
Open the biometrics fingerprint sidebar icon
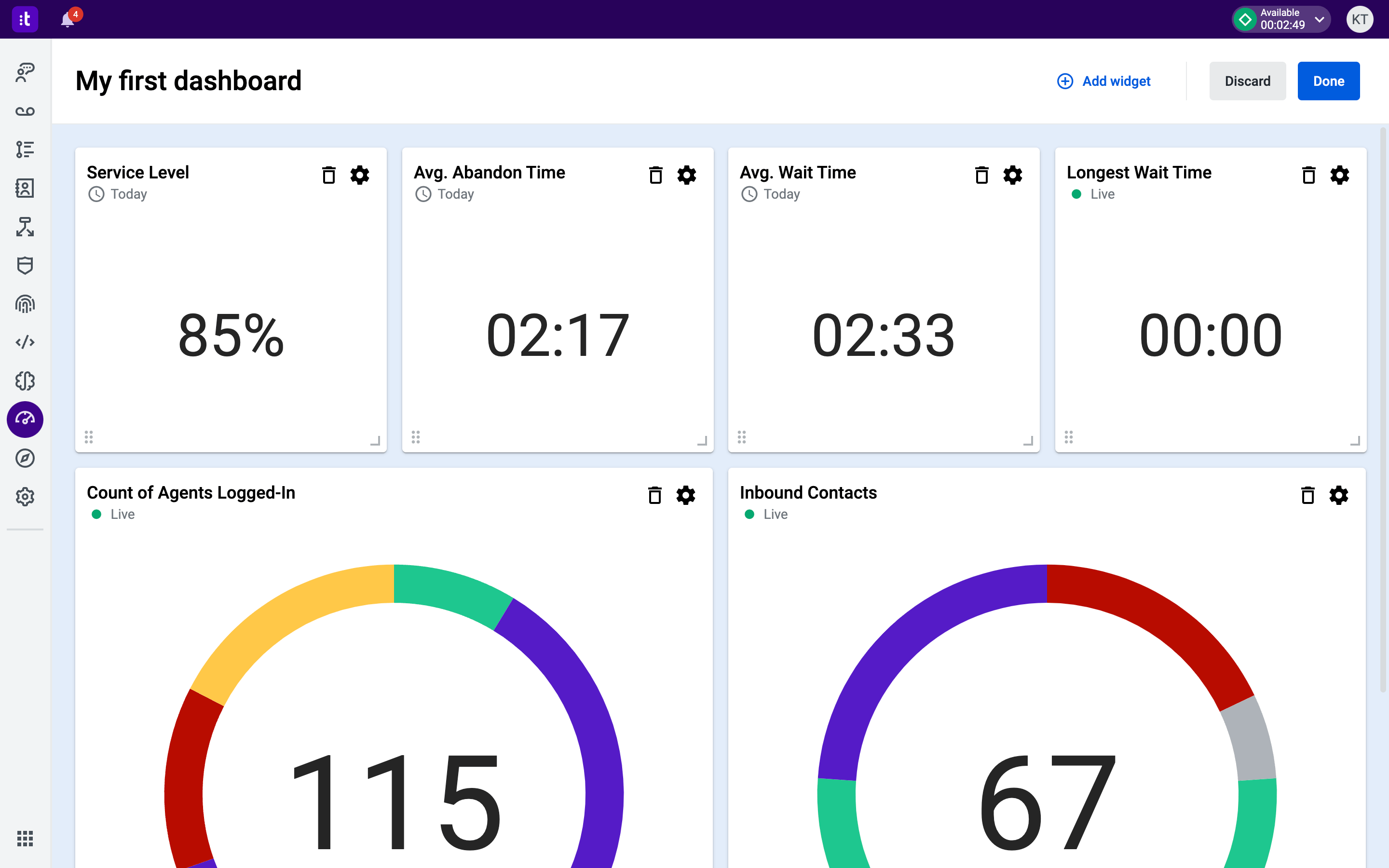pyautogui.click(x=25, y=304)
